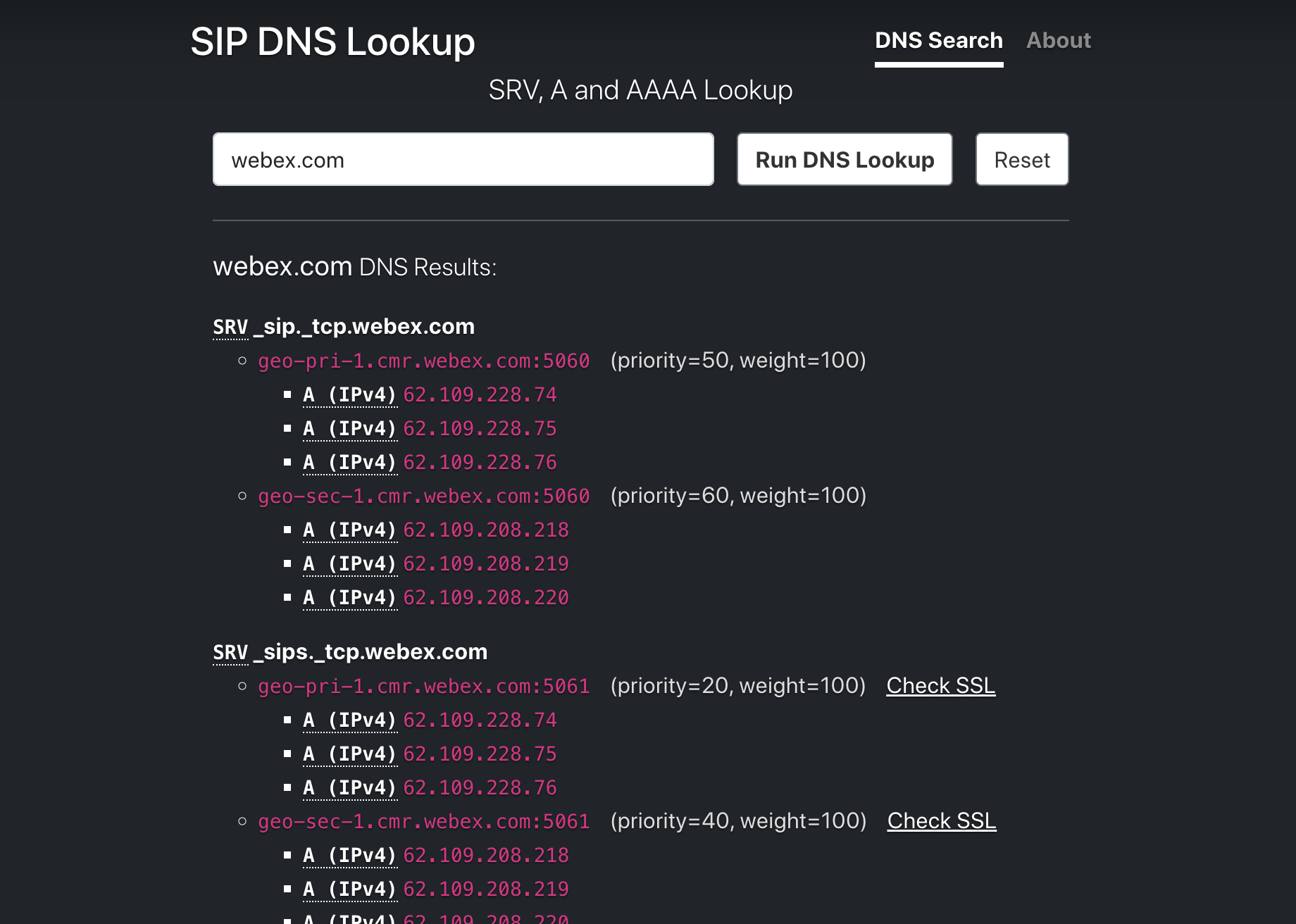Viewport: 1296px width, 924px height.
Task: Click the webex.com DNS Results heading
Action: point(354,268)
